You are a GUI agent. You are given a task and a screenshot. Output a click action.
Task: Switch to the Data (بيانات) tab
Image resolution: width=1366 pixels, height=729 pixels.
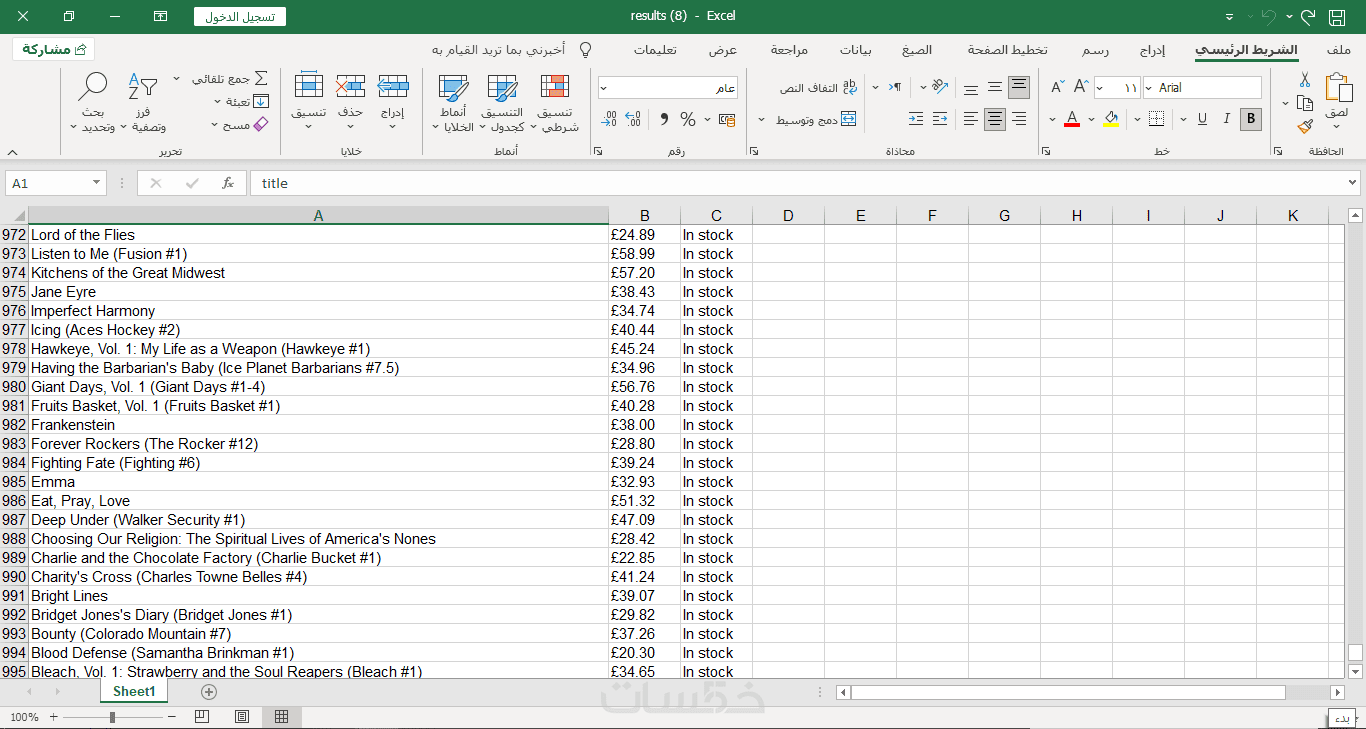855,49
